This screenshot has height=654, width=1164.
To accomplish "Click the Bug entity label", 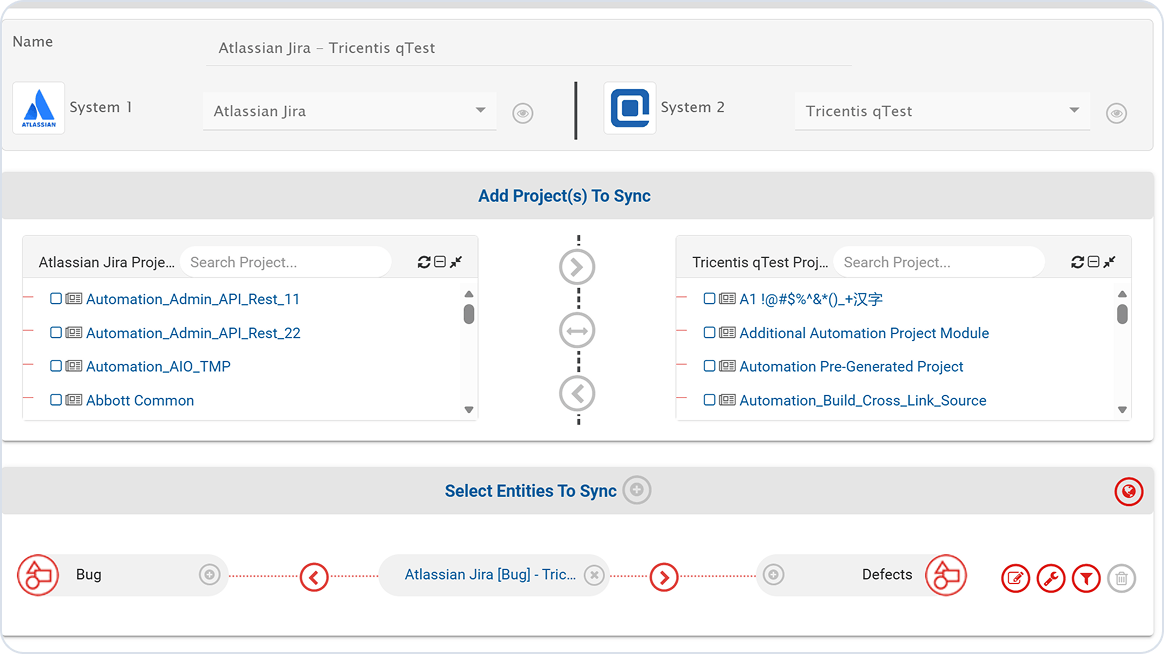I will 88,575.
